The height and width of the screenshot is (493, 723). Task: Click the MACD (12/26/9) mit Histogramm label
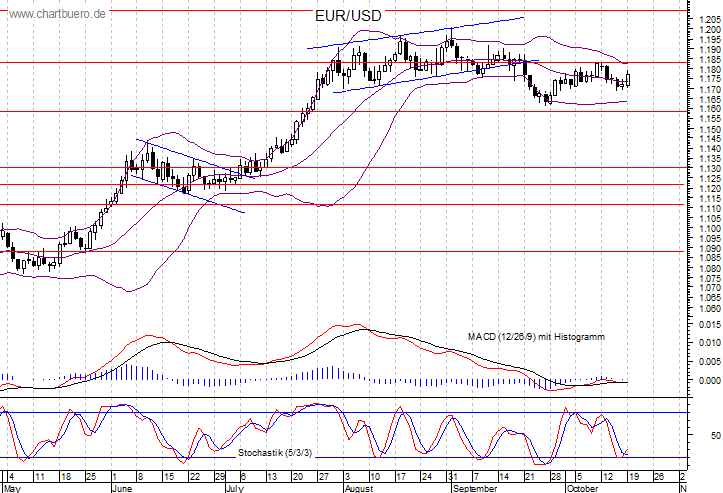pyautogui.click(x=536, y=337)
